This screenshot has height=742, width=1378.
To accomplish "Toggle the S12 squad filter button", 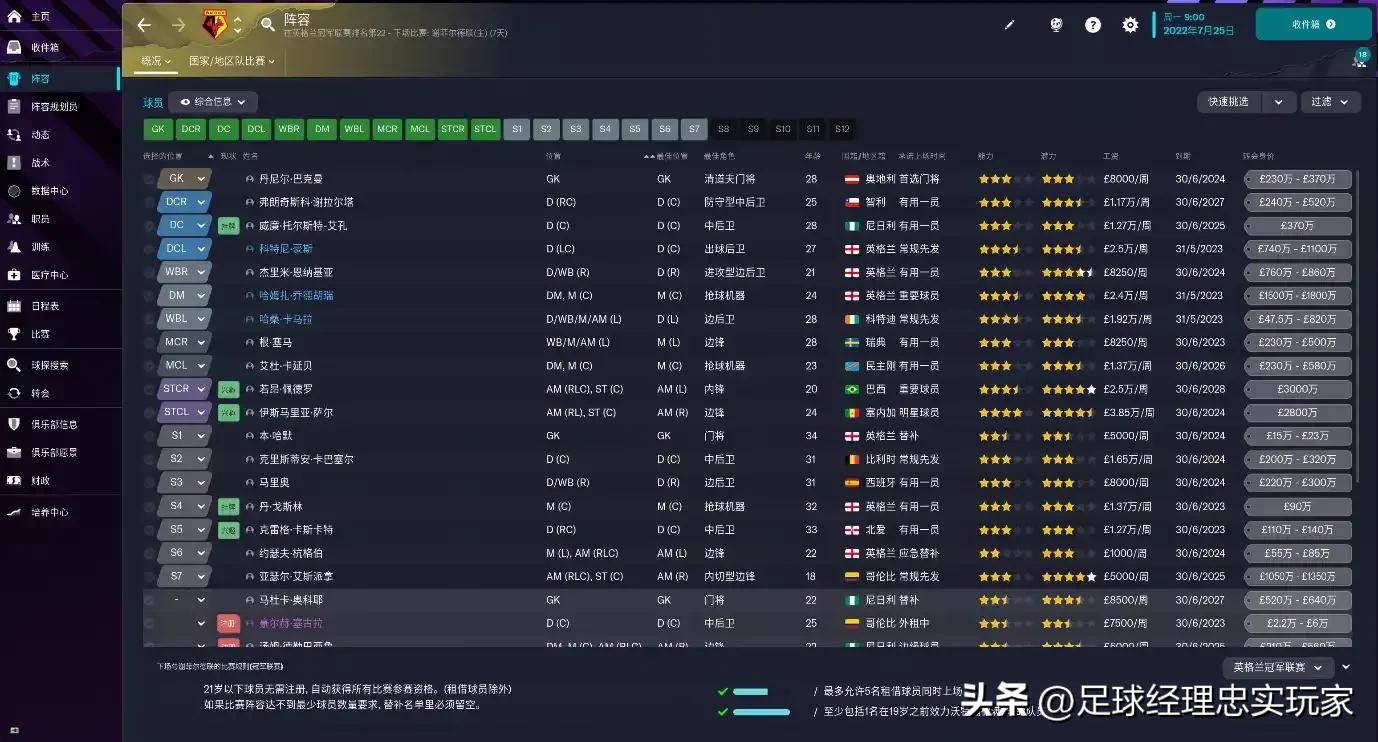I will click(x=842, y=128).
